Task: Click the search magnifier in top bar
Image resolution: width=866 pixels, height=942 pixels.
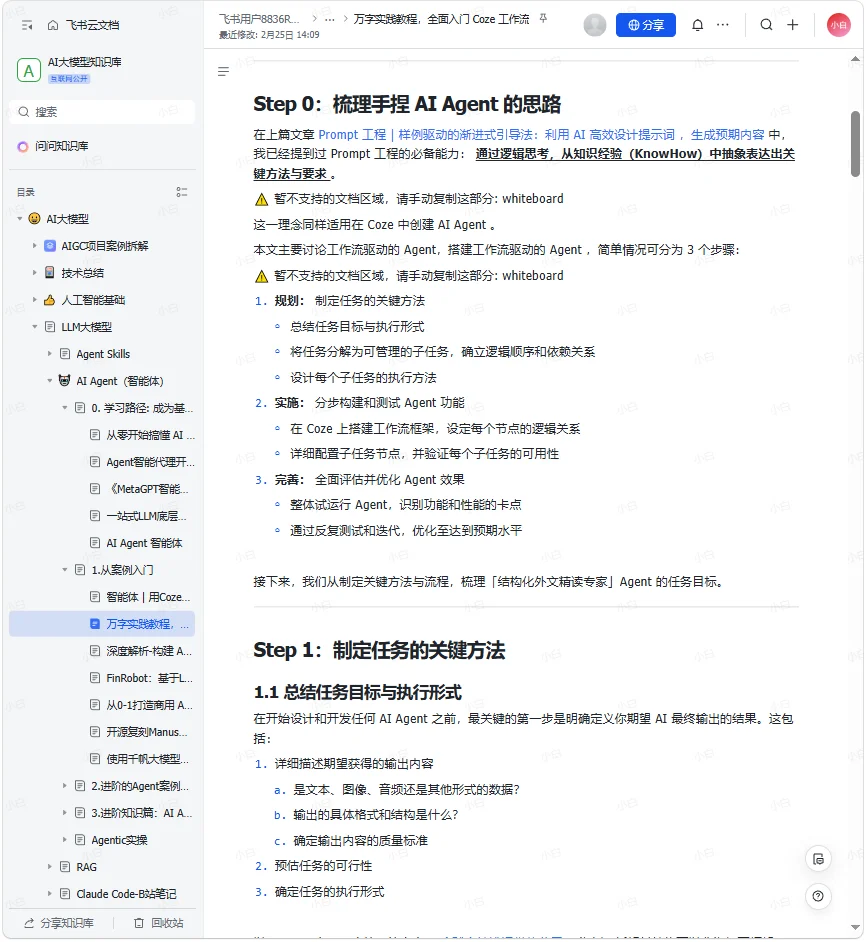Action: pos(766,25)
